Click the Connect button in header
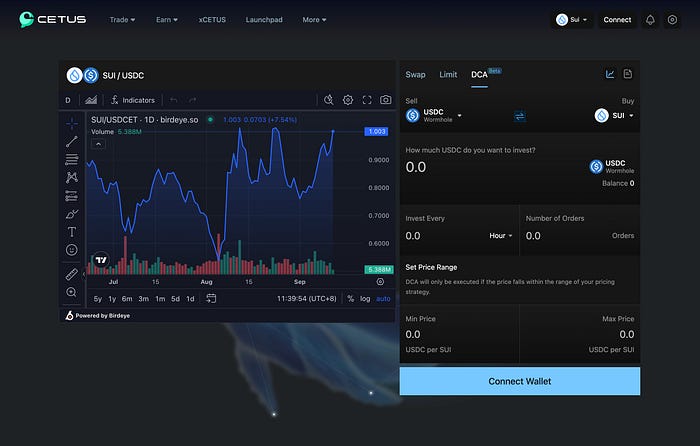The width and height of the screenshot is (700, 446). coord(617,20)
